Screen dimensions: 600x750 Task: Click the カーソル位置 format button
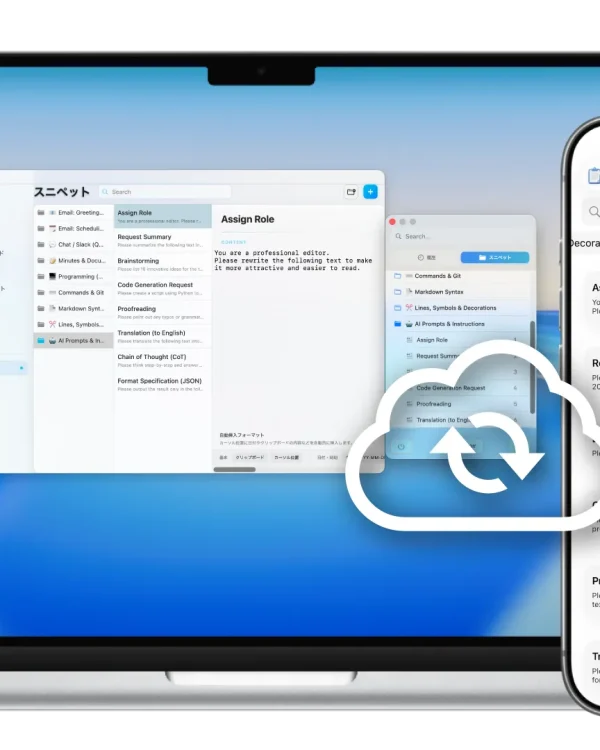point(287,457)
